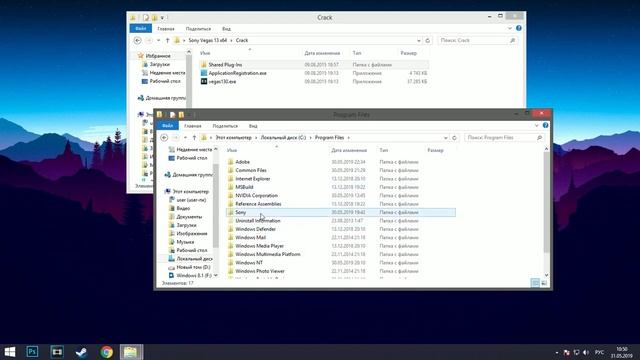Screen dimensions: 640x360
Task: Select the Windows Mail folder
Action: pos(340,238)
